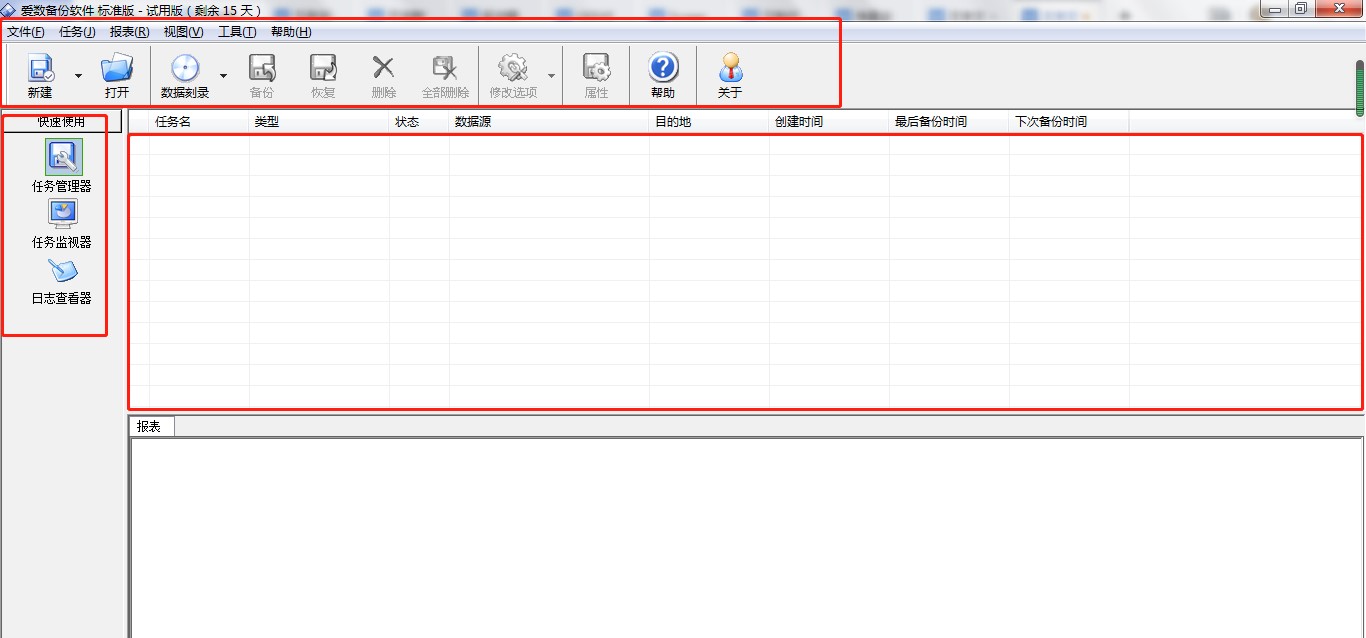Click the app icon in title bar
The width and height of the screenshot is (1366, 638).
(x=8, y=9)
